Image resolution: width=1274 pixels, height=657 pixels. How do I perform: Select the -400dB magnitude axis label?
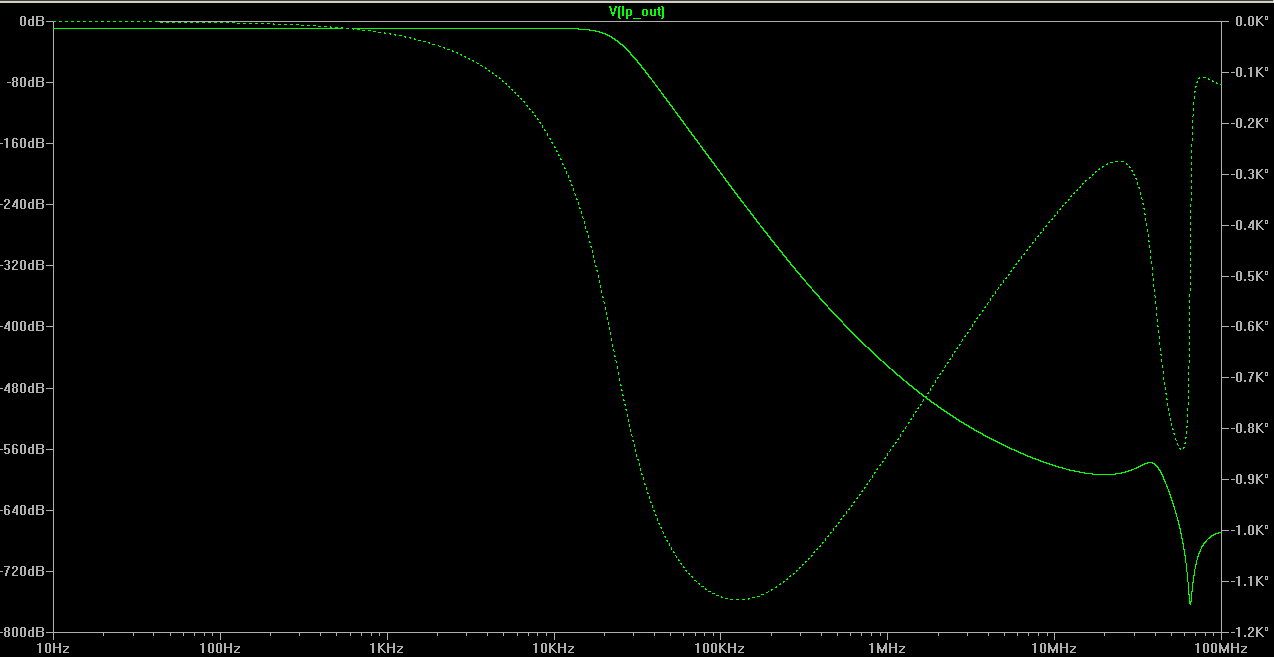pos(22,326)
